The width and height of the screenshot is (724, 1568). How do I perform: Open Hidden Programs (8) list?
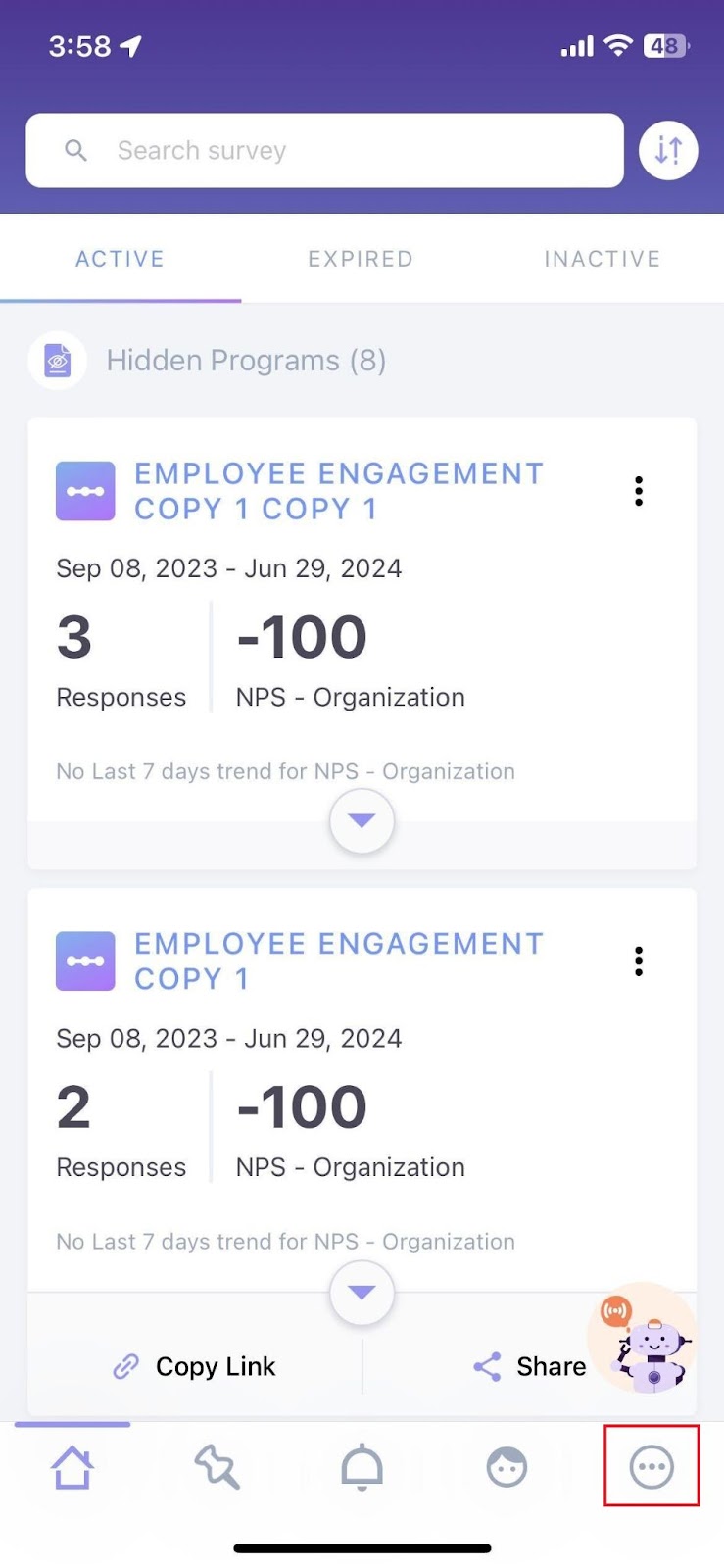click(x=246, y=361)
